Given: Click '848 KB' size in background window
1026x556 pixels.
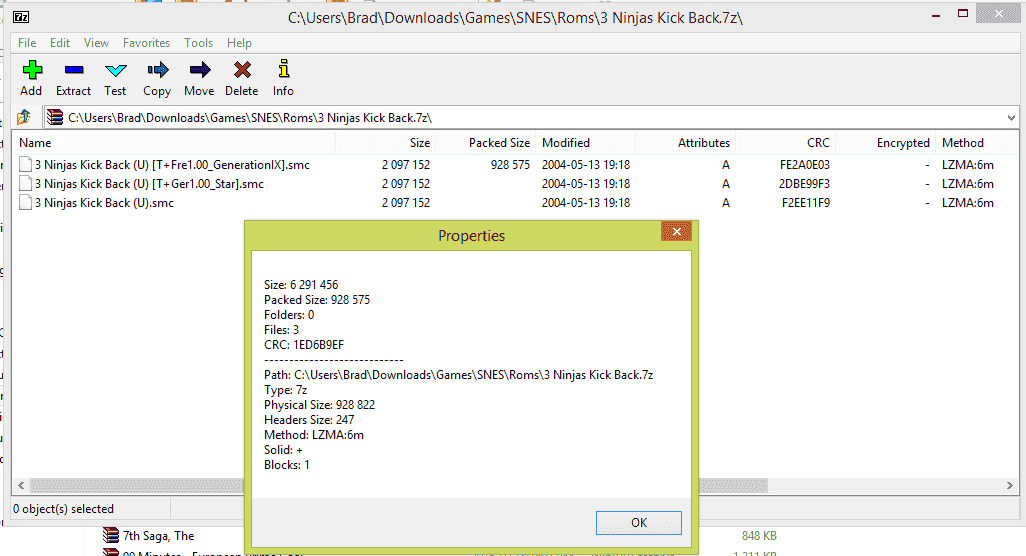Looking at the screenshot, I should click(x=759, y=535).
